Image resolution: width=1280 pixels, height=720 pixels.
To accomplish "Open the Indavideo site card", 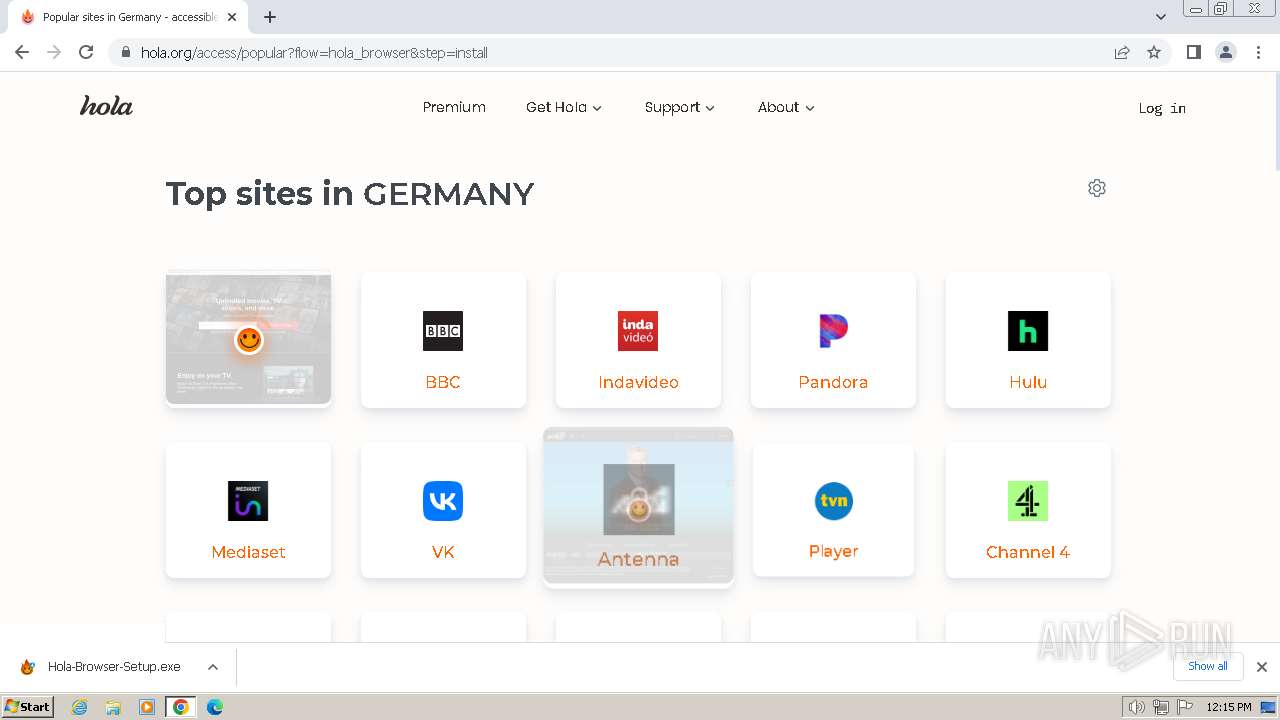I will click(x=638, y=340).
